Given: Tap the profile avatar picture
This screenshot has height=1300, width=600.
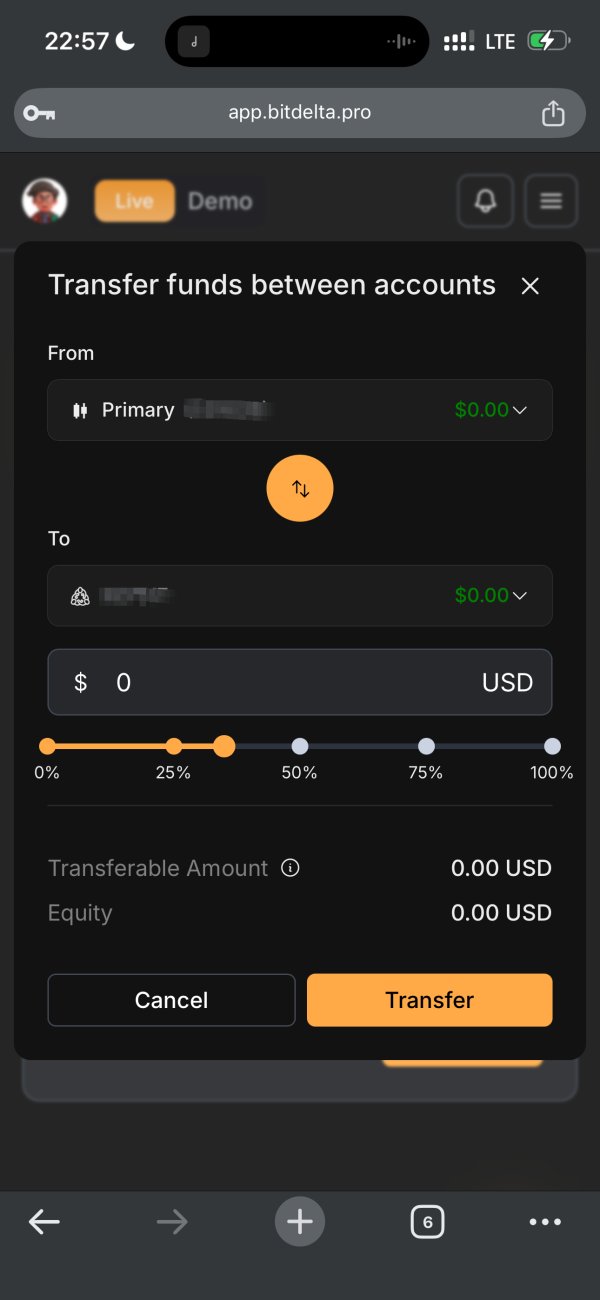Looking at the screenshot, I should [45, 201].
